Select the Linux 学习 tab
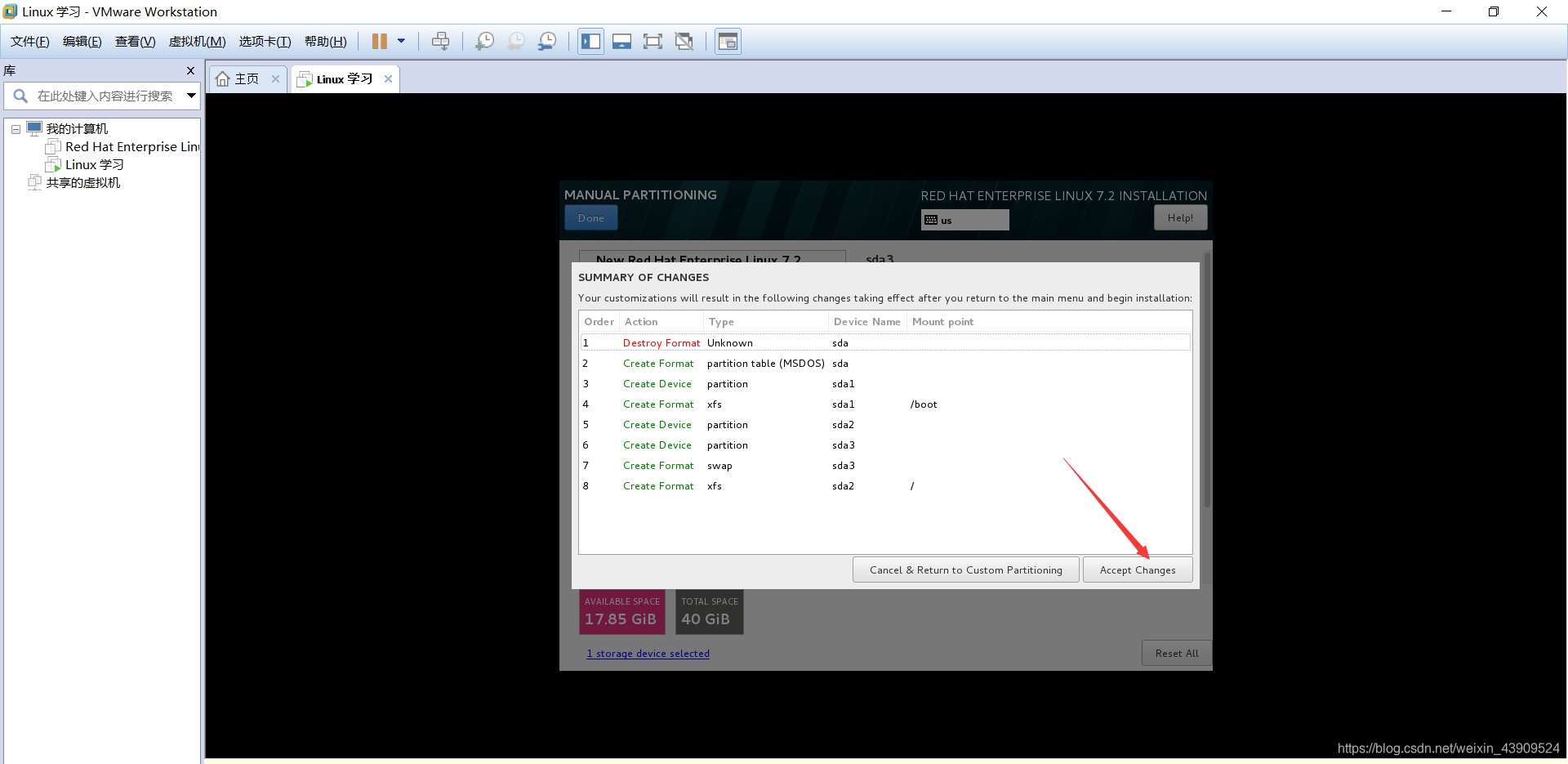This screenshot has width=1568, height=764. [x=344, y=79]
